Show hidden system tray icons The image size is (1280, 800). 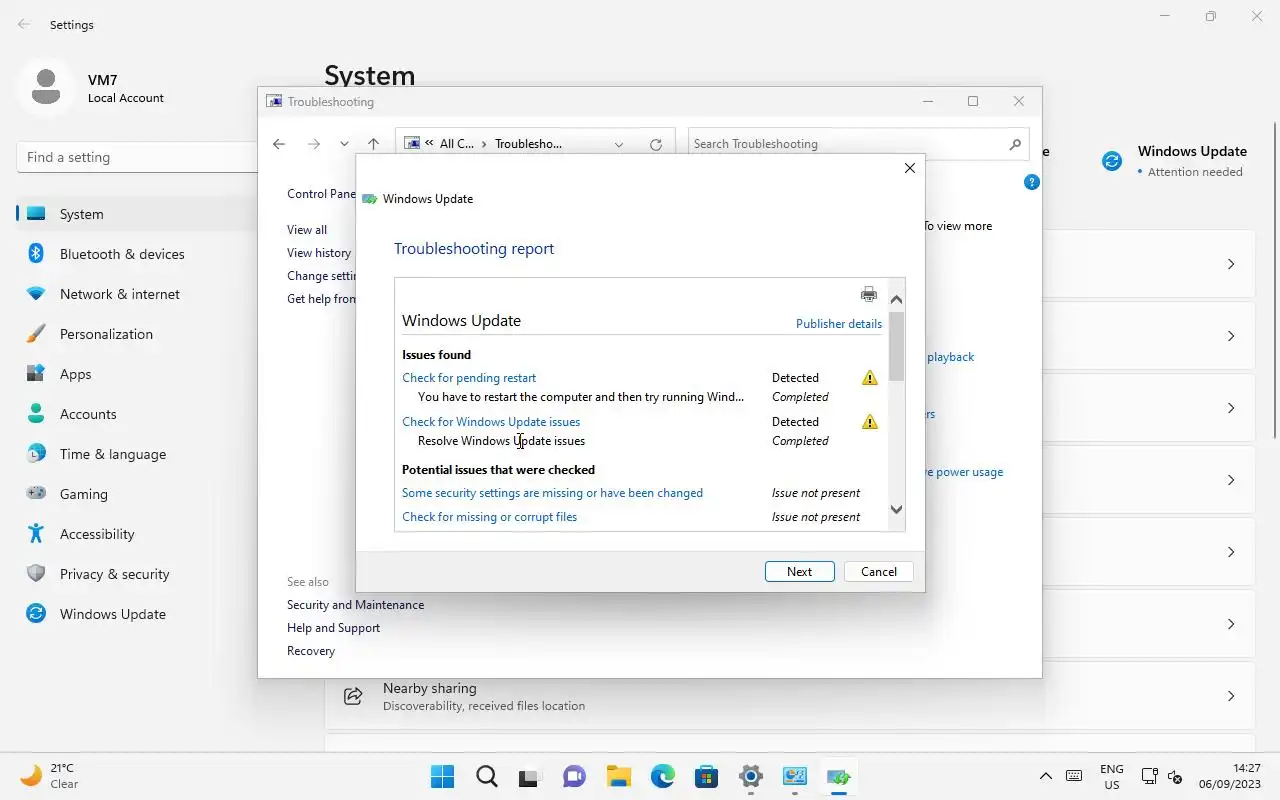(1046, 776)
